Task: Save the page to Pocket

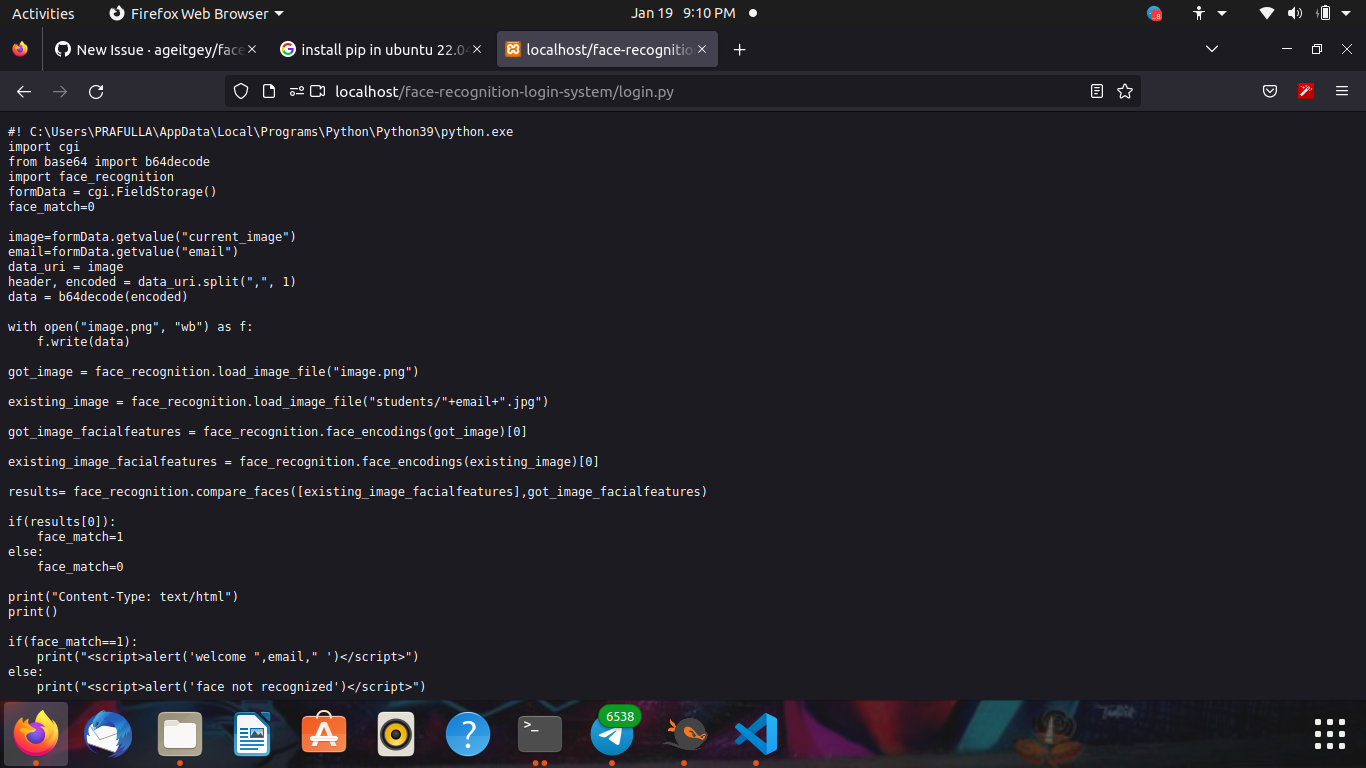Action: tap(1270, 91)
